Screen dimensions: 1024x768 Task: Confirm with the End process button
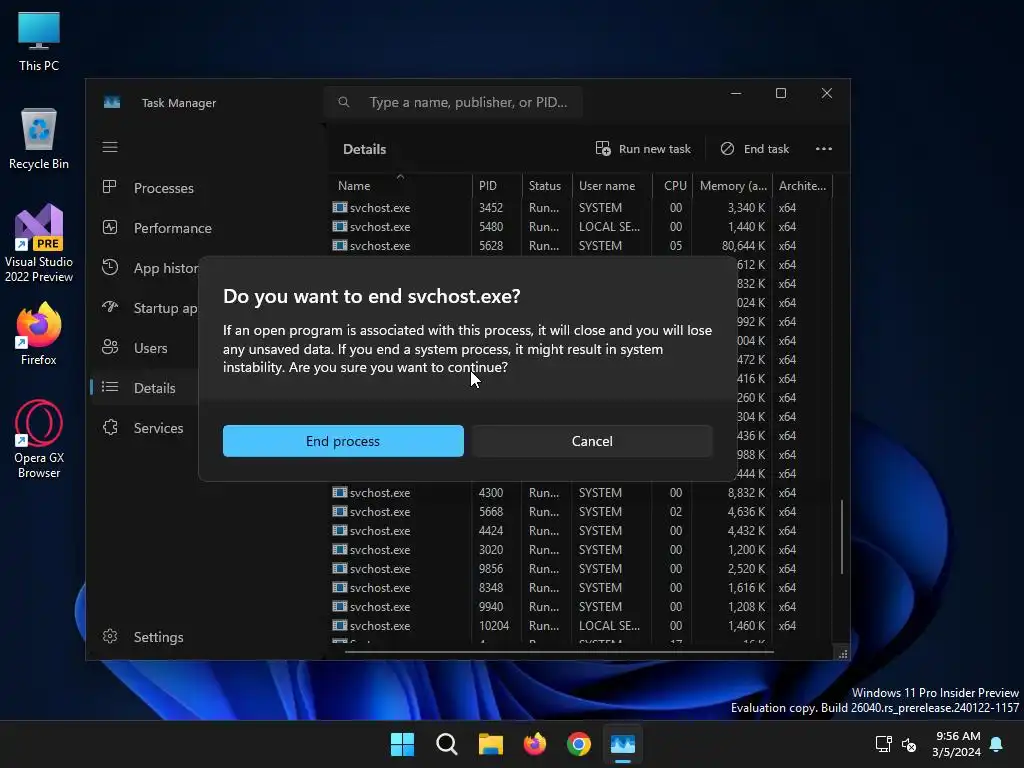coord(343,441)
